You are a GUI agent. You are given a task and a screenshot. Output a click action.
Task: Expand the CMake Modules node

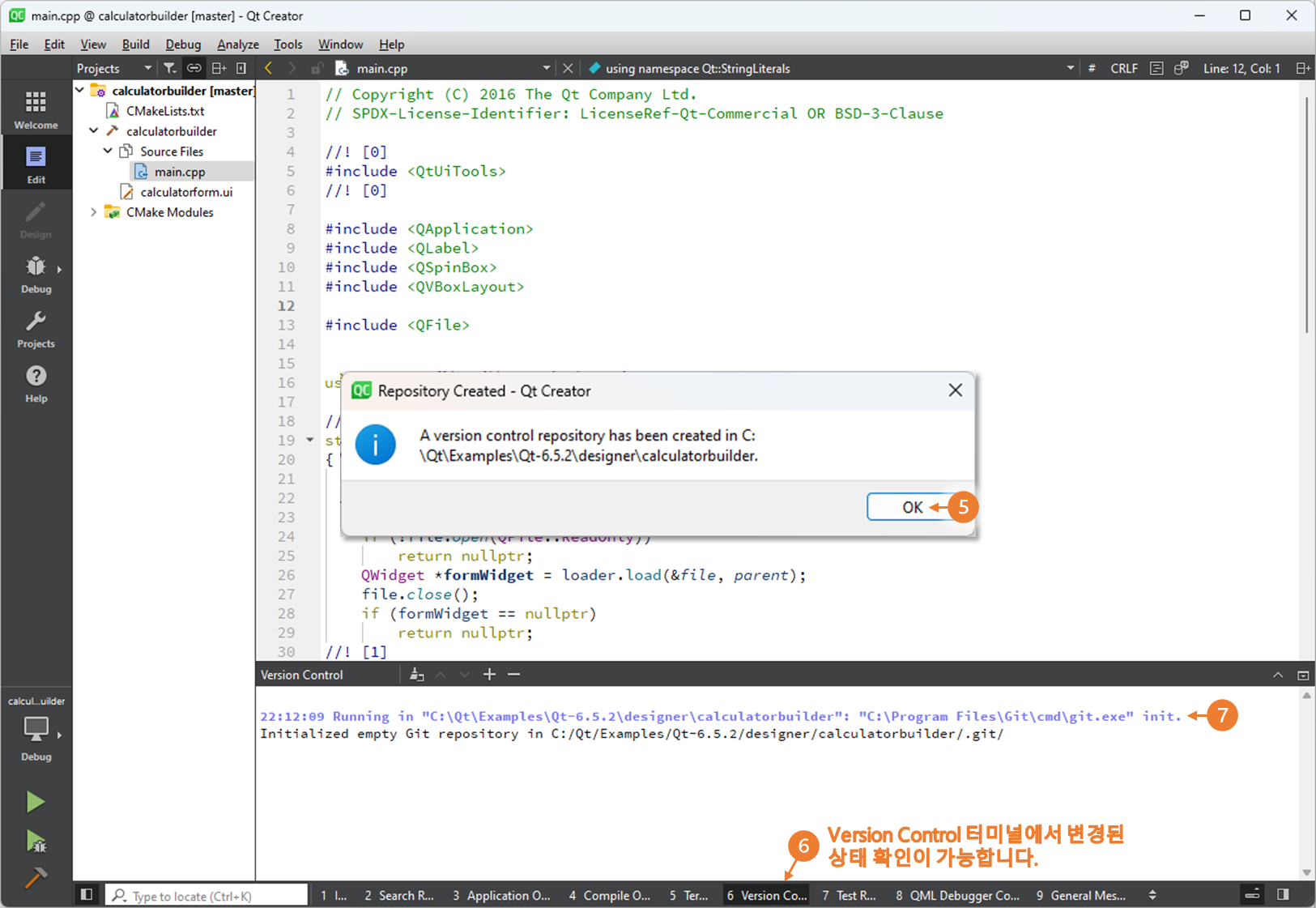[94, 212]
